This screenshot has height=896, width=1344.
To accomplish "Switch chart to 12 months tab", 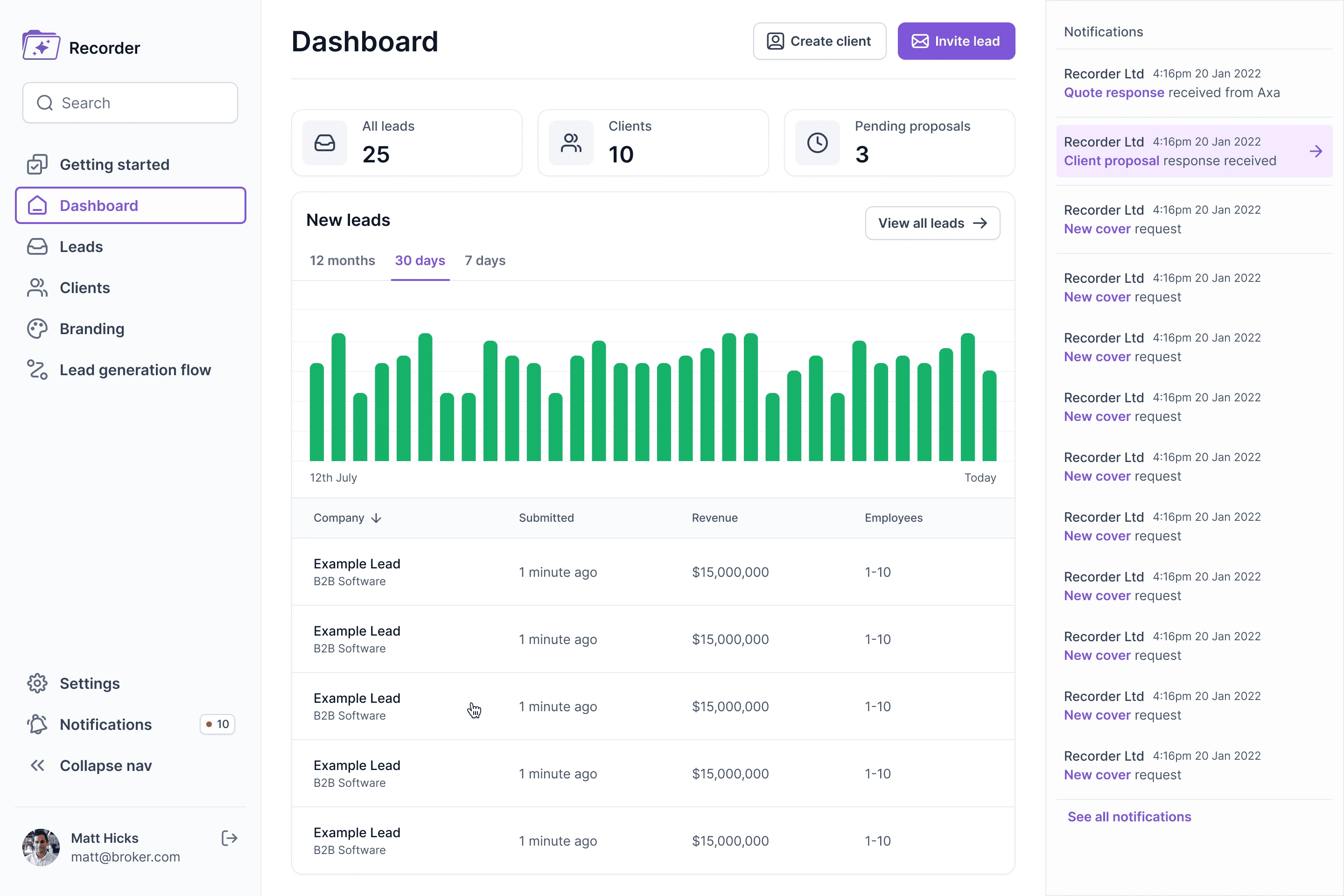I will [342, 260].
